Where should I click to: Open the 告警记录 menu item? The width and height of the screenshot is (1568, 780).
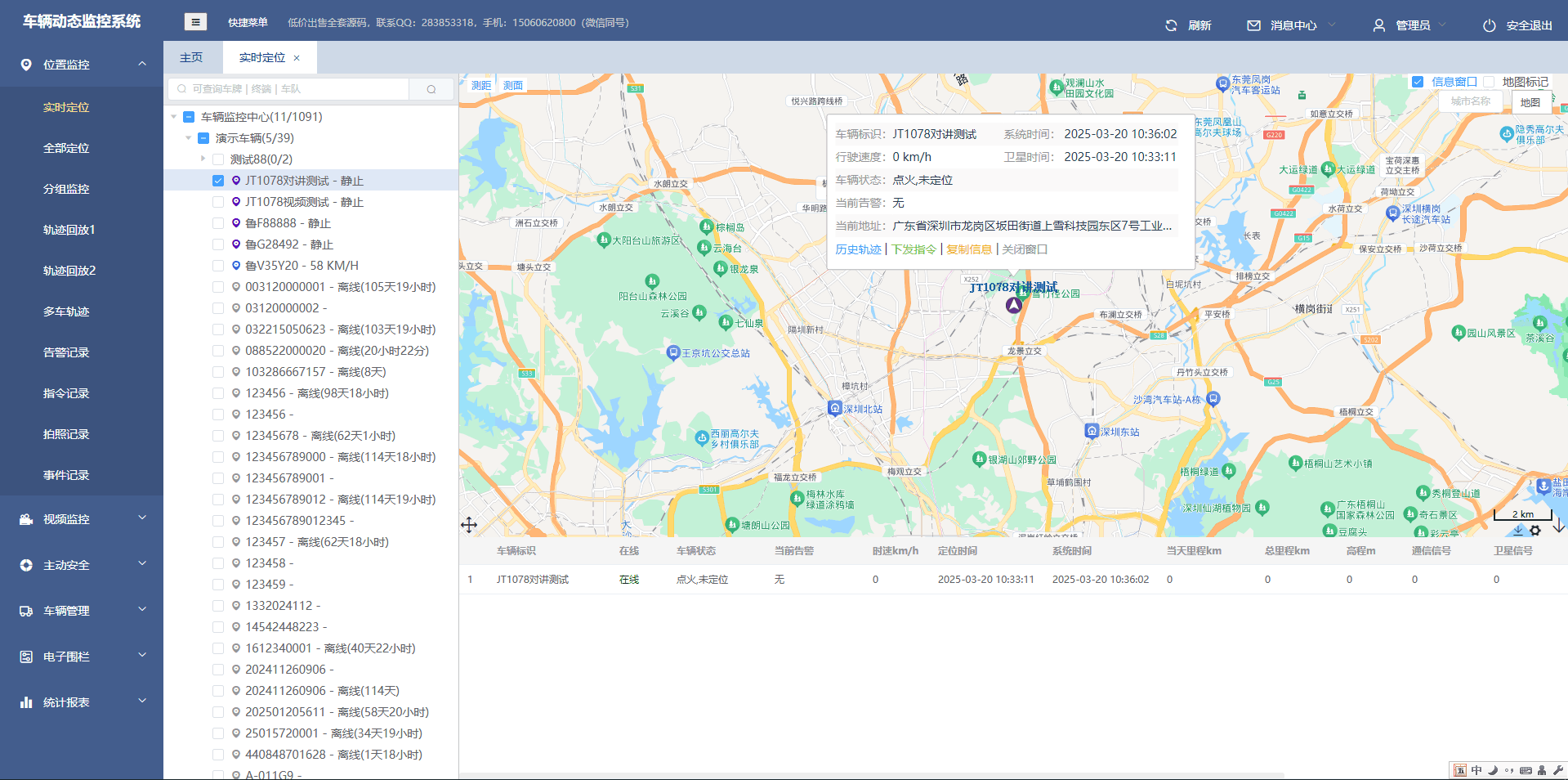pos(66,352)
